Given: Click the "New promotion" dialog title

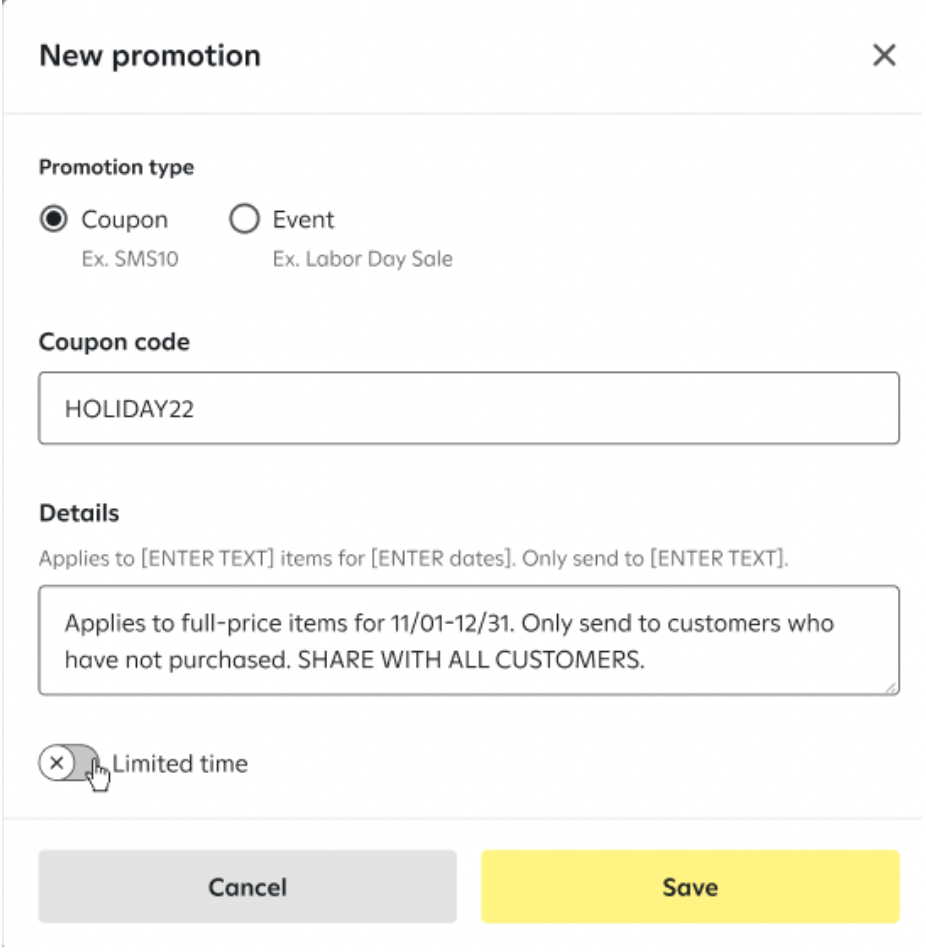Looking at the screenshot, I should coord(150,56).
